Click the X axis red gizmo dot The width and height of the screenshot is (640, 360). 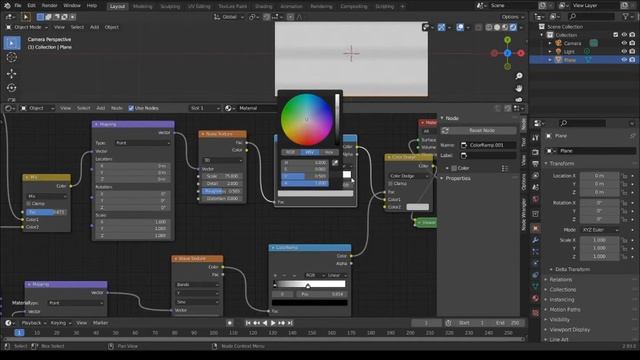pyautogui.click(x=521, y=53)
